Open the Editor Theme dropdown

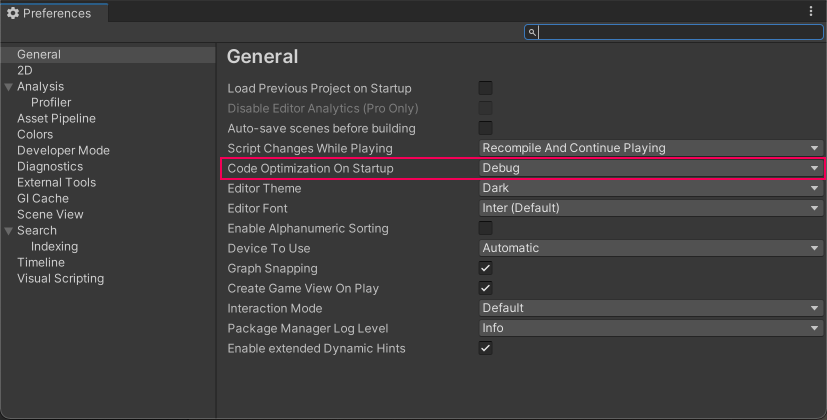click(650, 188)
